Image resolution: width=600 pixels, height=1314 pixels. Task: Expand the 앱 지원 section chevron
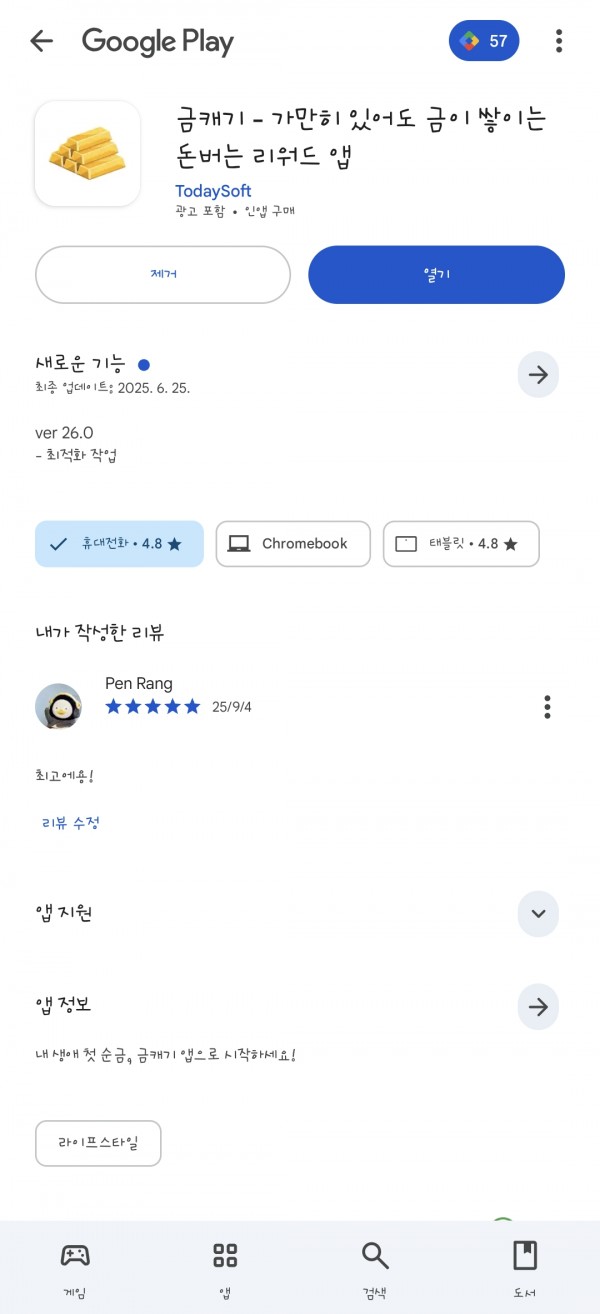(538, 914)
